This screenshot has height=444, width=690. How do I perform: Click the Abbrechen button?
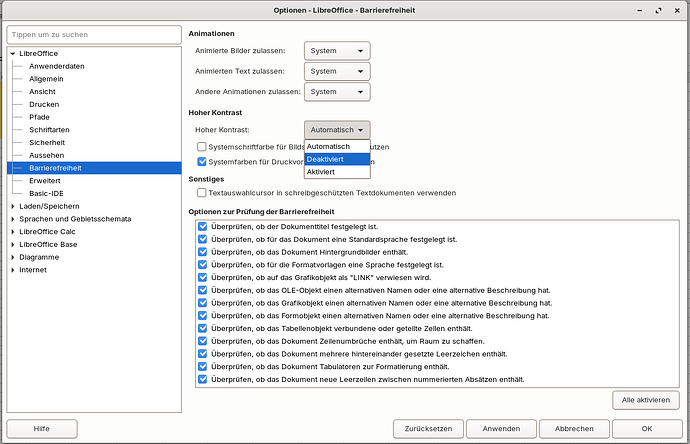coord(574,429)
